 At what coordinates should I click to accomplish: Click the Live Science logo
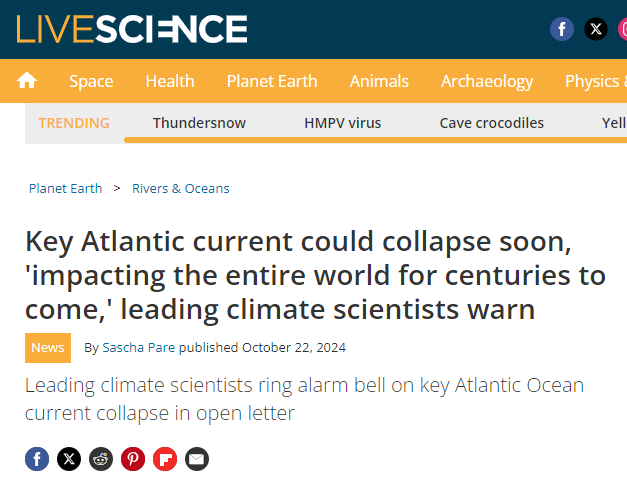pyautogui.click(x=132, y=29)
